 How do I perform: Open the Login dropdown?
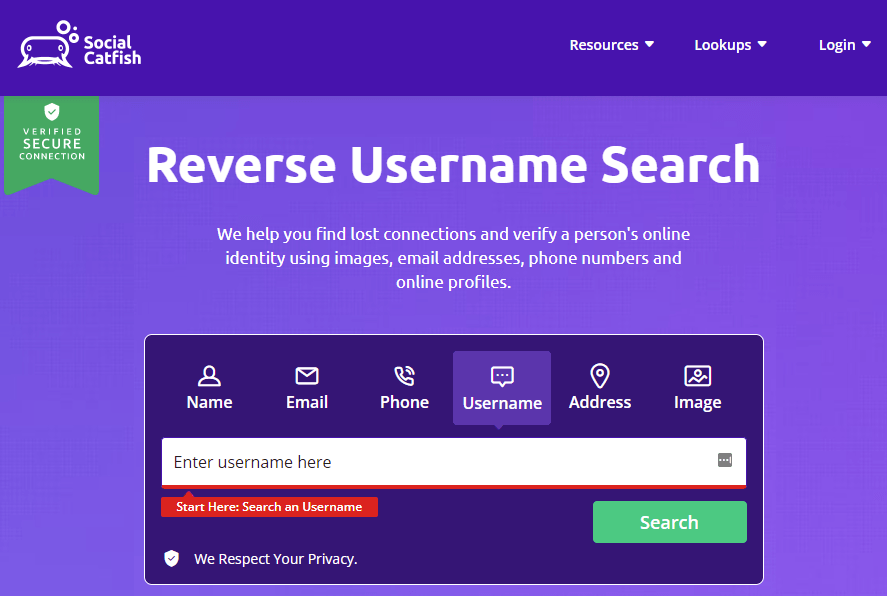[x=845, y=45]
